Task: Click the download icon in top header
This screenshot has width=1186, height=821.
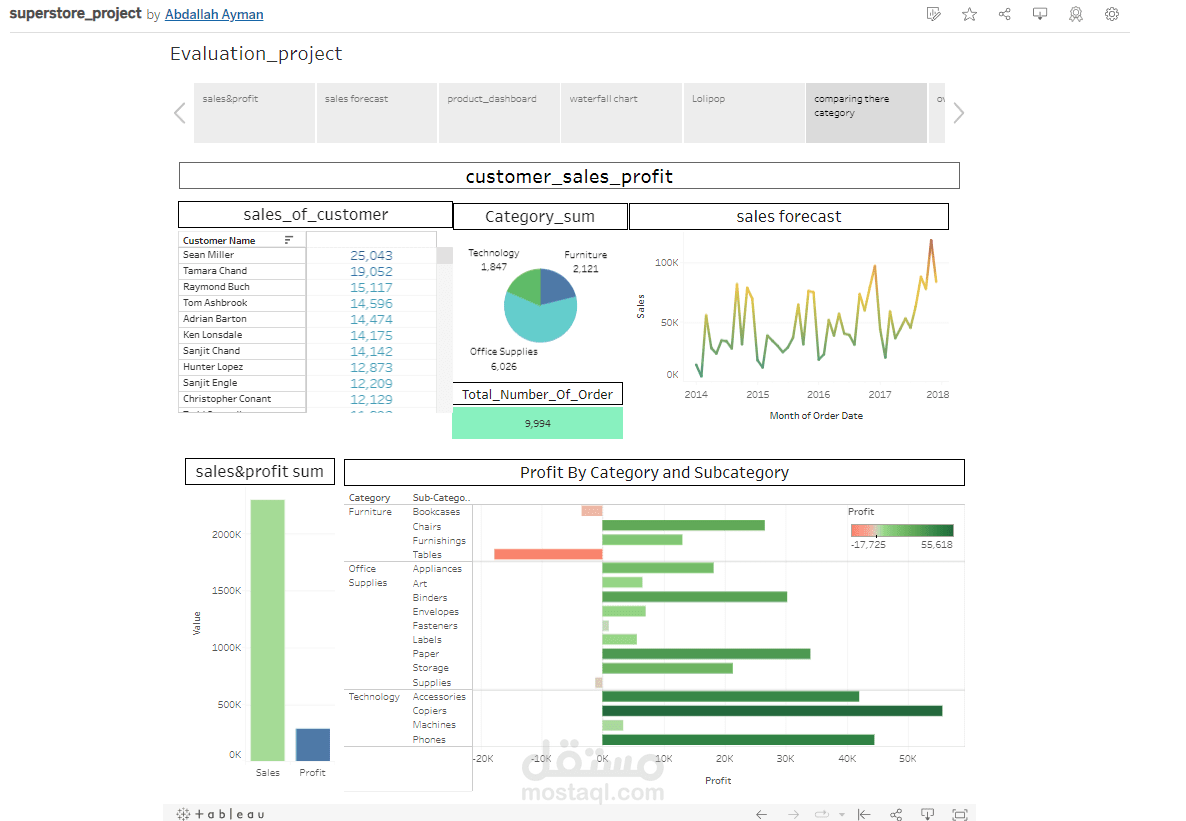Action: 1040,14
